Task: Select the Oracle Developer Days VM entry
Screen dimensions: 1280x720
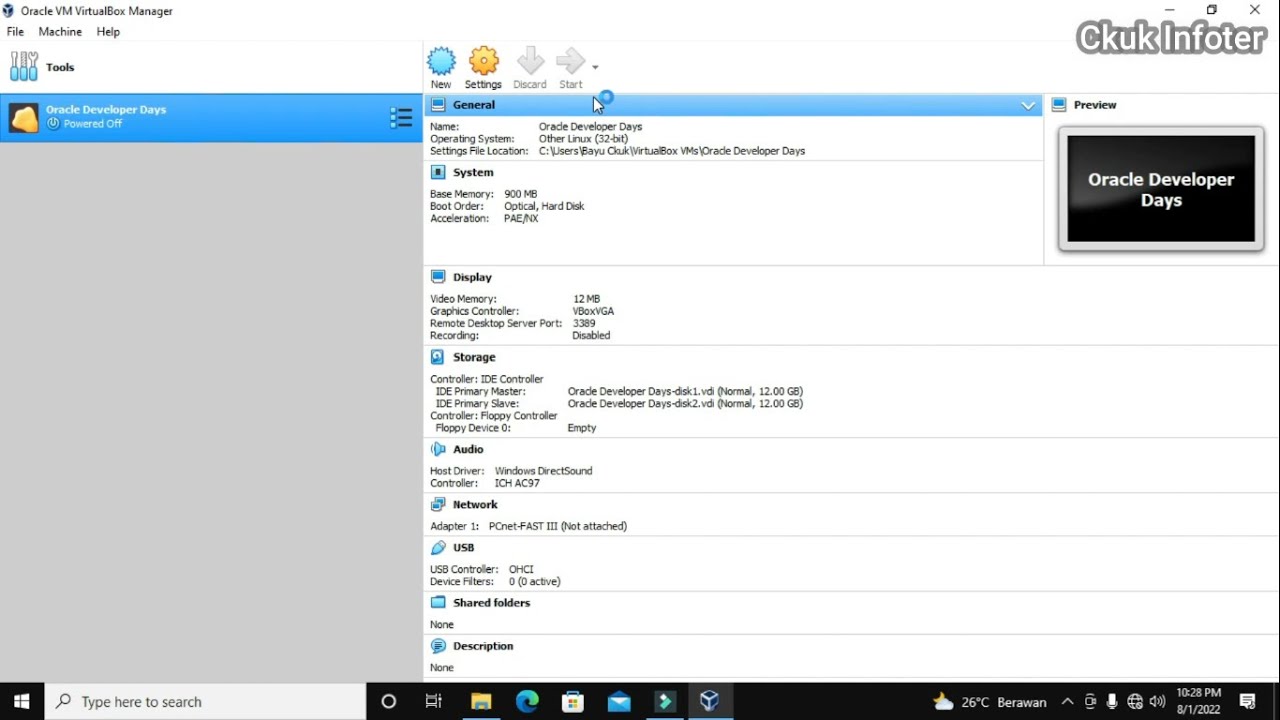Action: tap(211, 118)
